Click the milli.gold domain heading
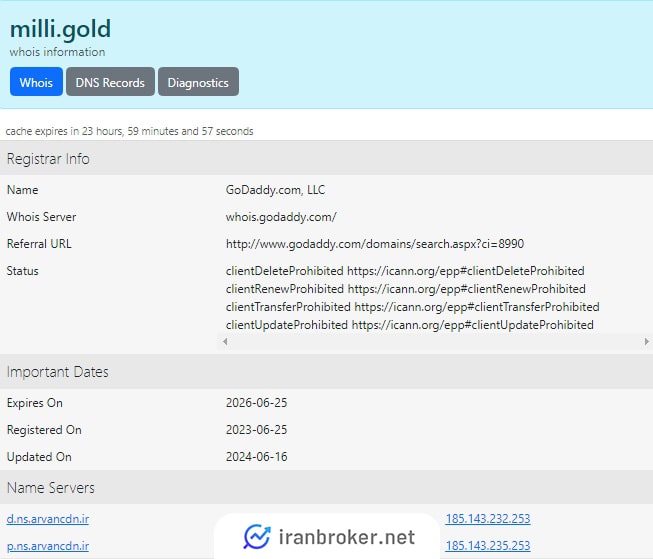Screen dimensions: 653x559 point(60,29)
